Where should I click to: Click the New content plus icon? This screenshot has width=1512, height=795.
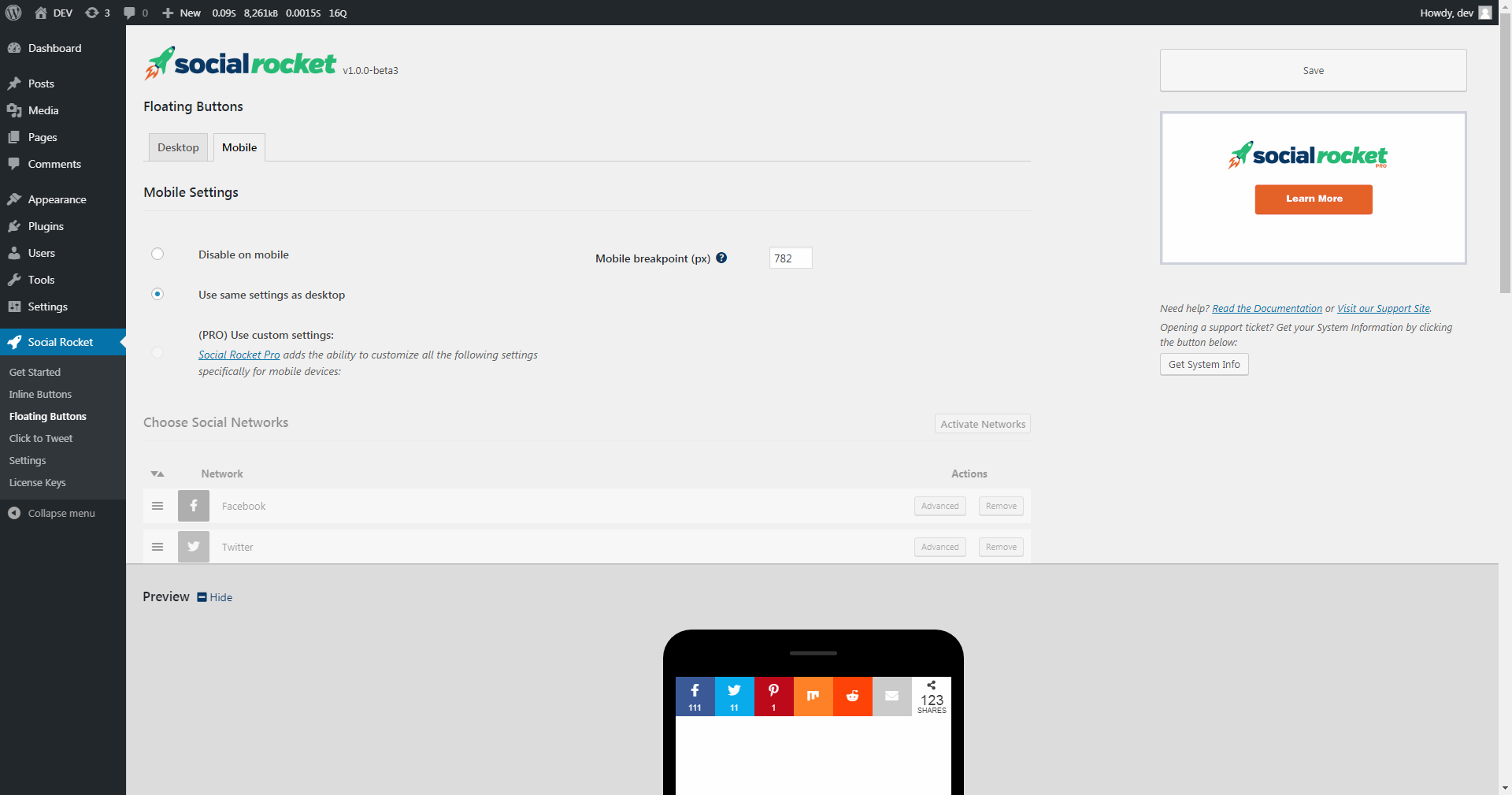click(x=168, y=13)
